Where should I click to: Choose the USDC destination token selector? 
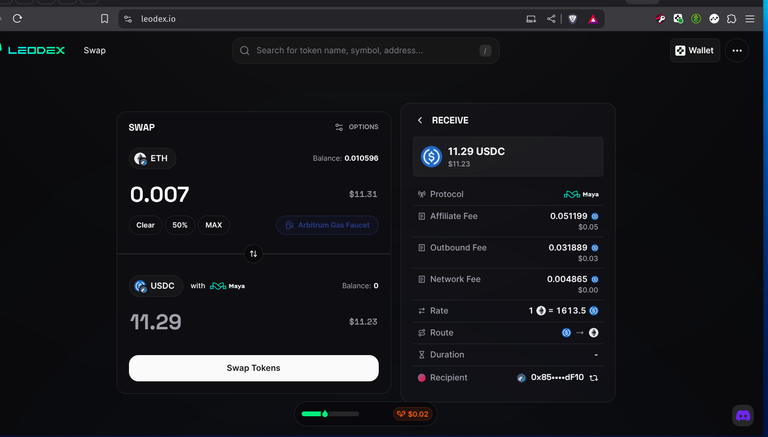pos(156,286)
